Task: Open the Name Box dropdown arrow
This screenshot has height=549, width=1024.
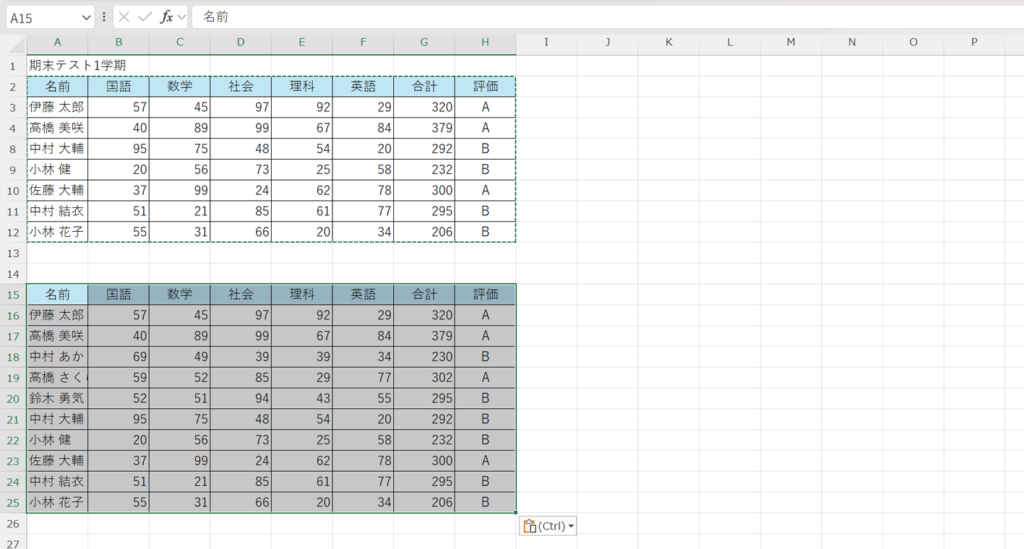Action: point(85,17)
